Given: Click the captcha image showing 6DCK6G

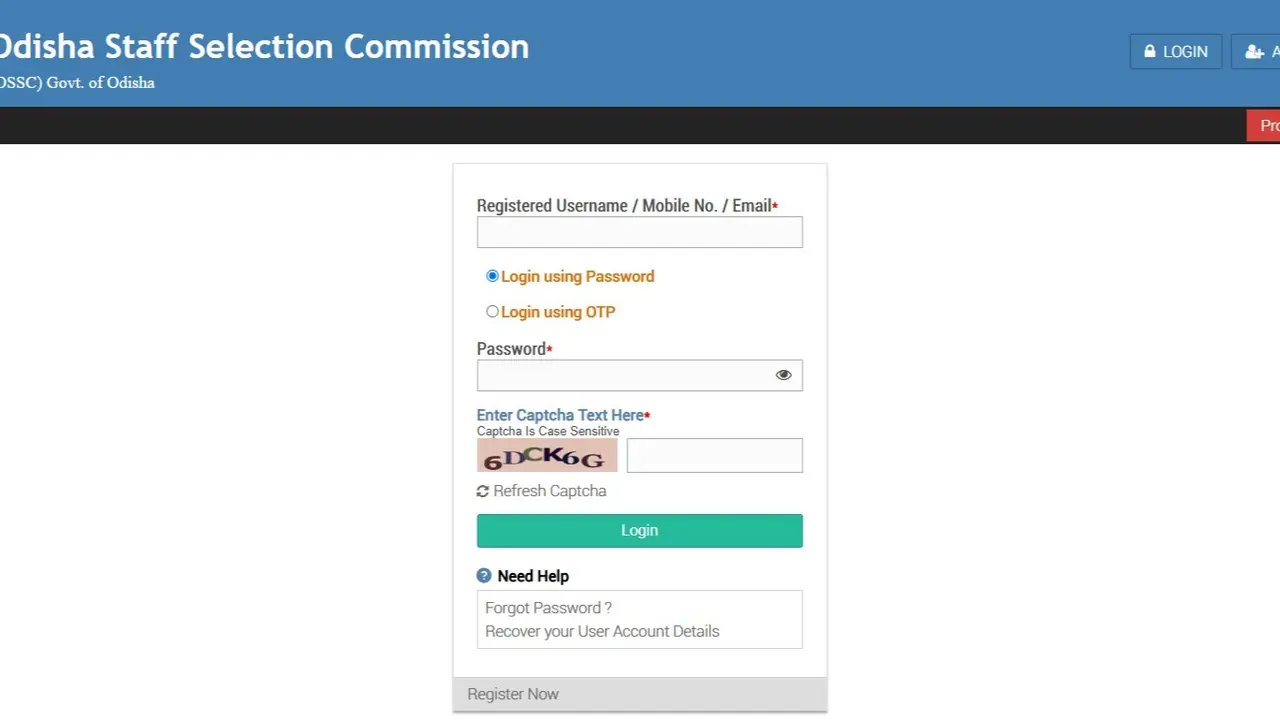Looking at the screenshot, I should click(547, 455).
